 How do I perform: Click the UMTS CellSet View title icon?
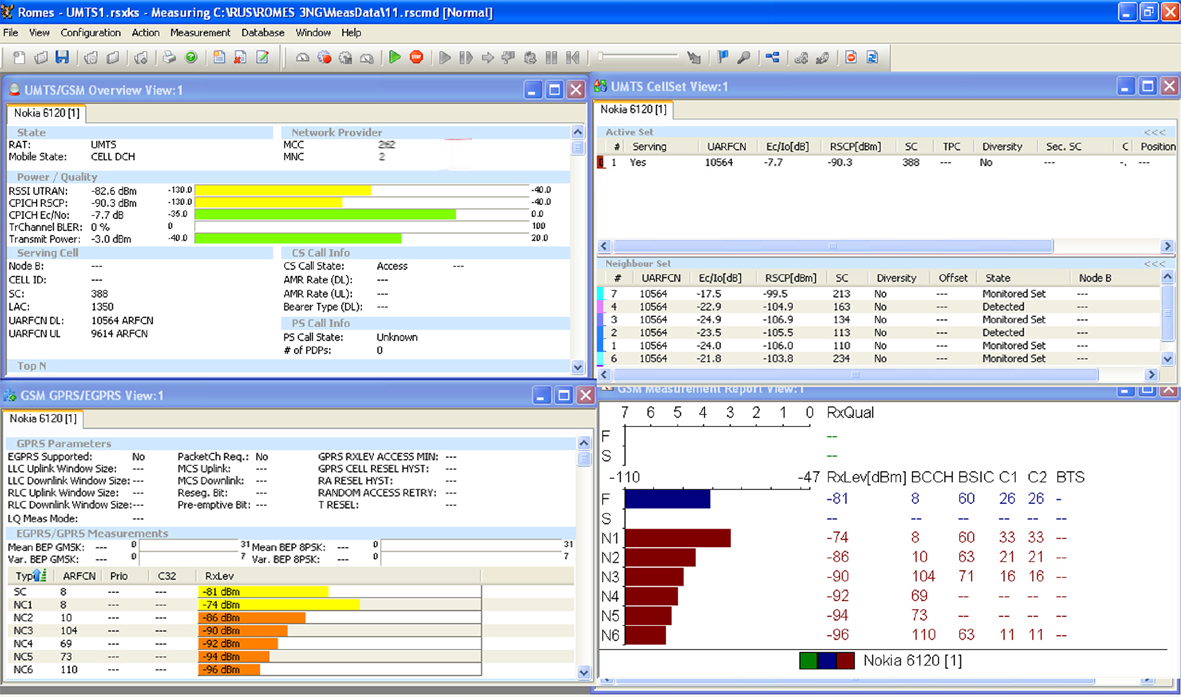pos(601,87)
